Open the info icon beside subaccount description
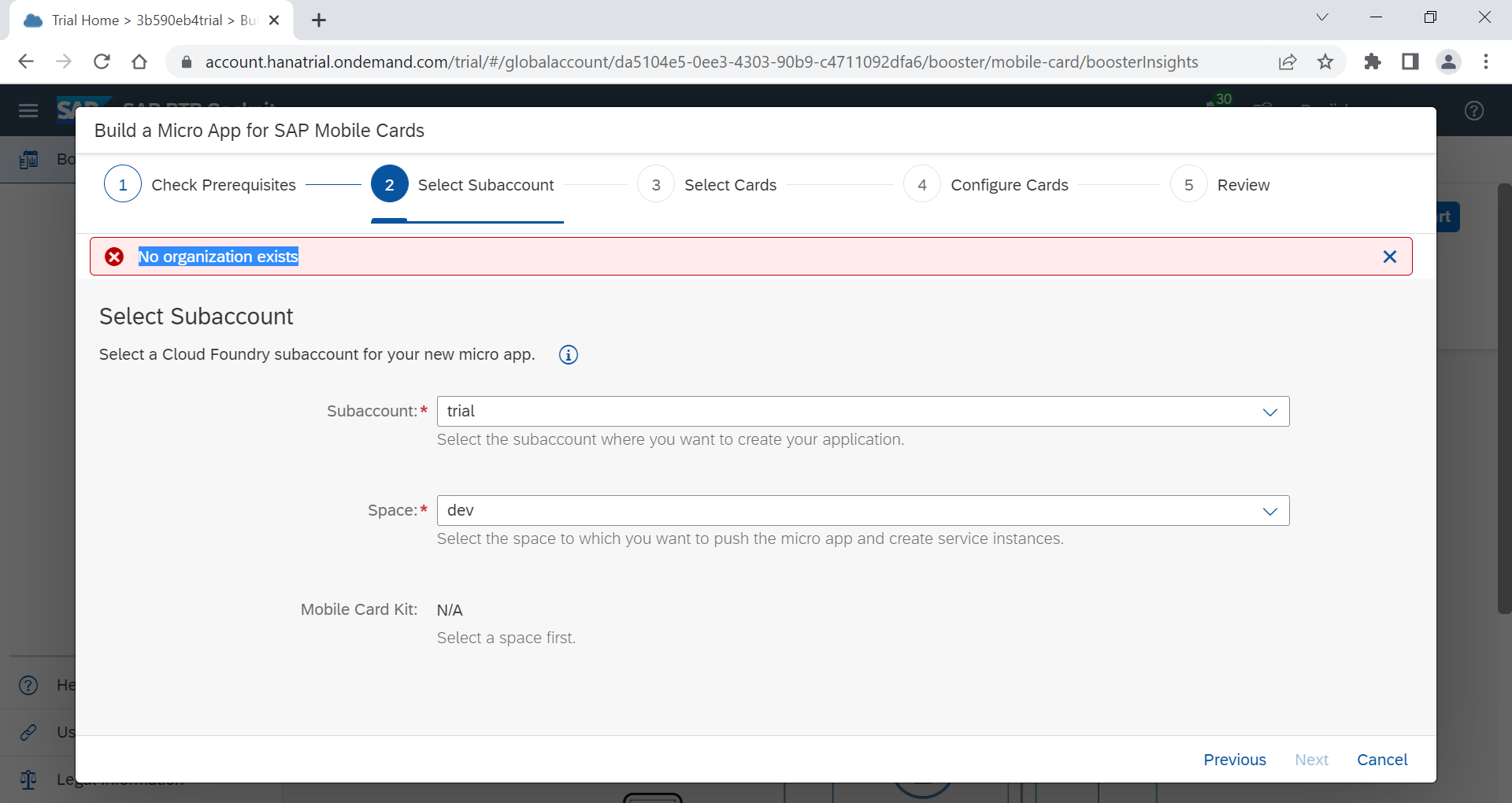1512x803 pixels. click(568, 355)
